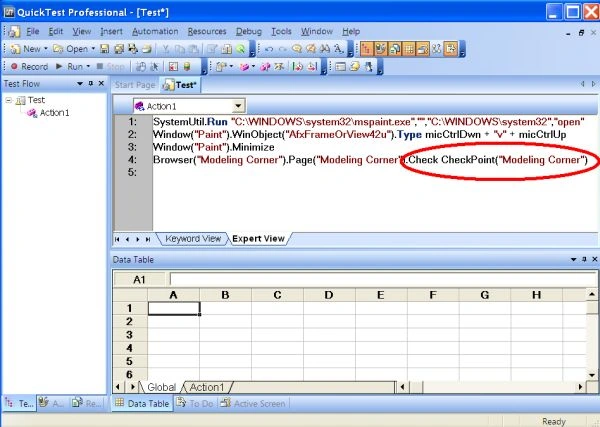Open Find with the binoculars icon
The height and width of the screenshot is (427, 600).
point(324,49)
